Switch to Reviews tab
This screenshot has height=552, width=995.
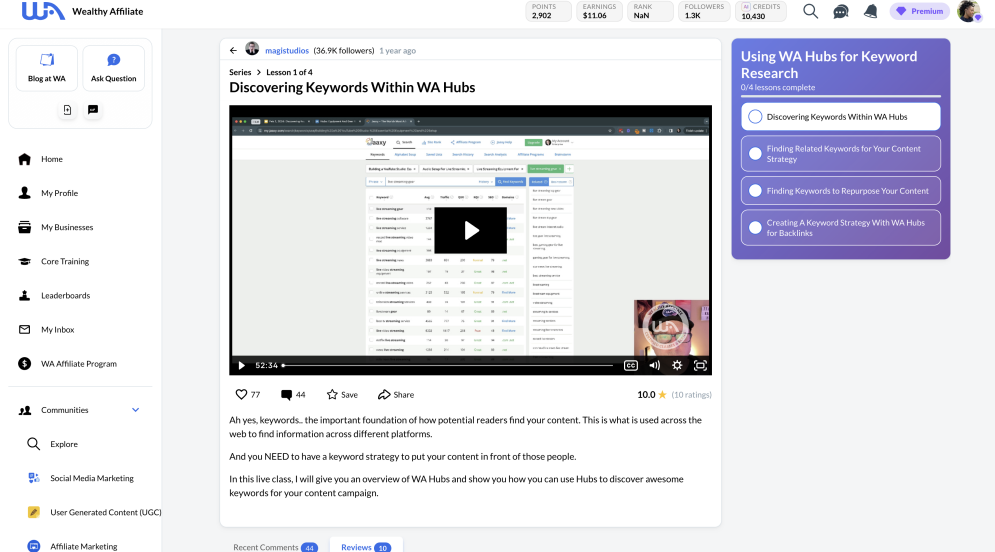coord(366,546)
